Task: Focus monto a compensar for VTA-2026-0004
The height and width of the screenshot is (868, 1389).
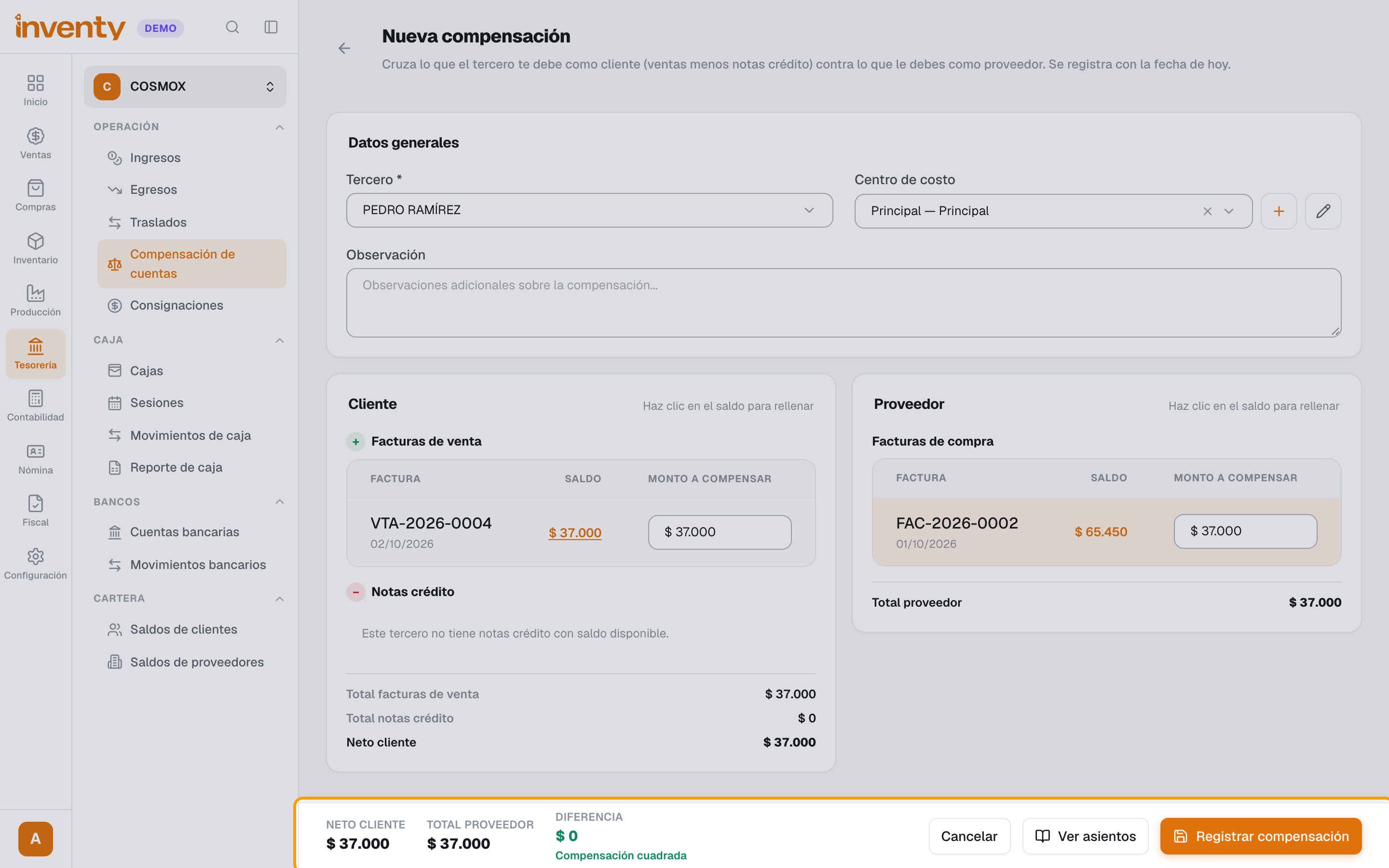Action: (x=720, y=531)
